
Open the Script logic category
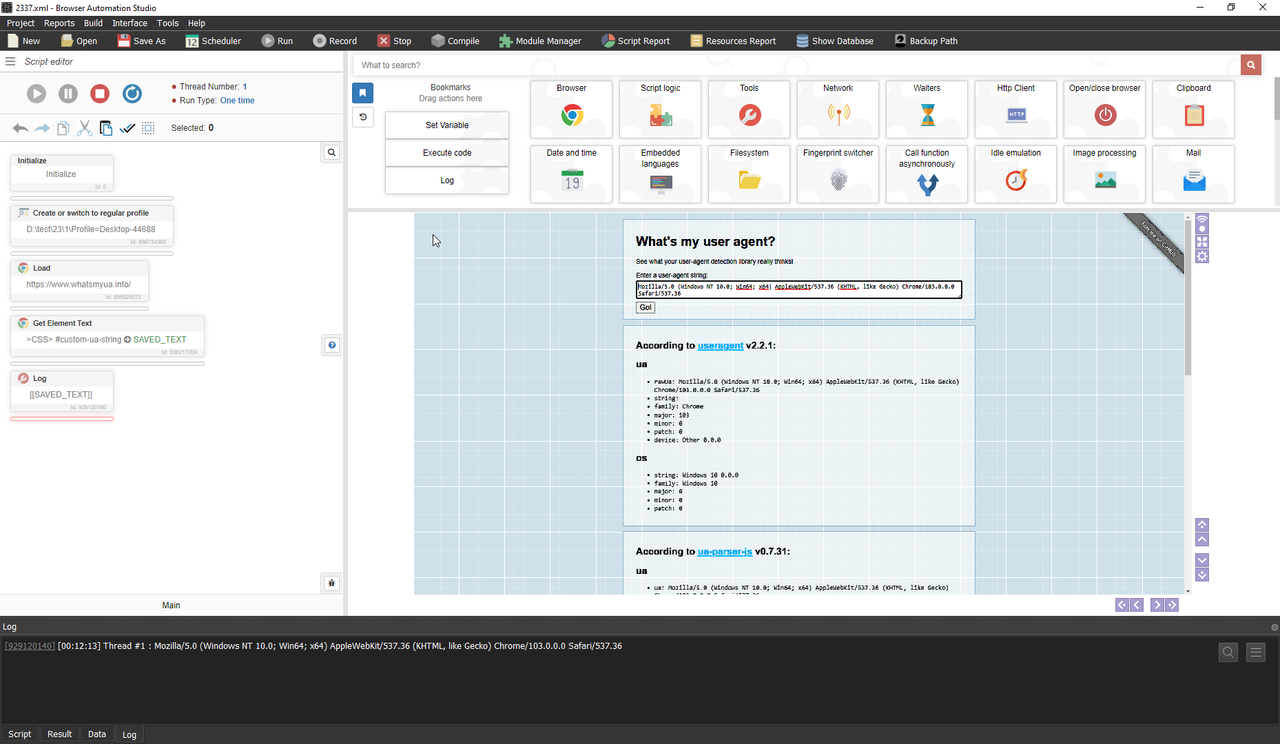click(x=660, y=109)
